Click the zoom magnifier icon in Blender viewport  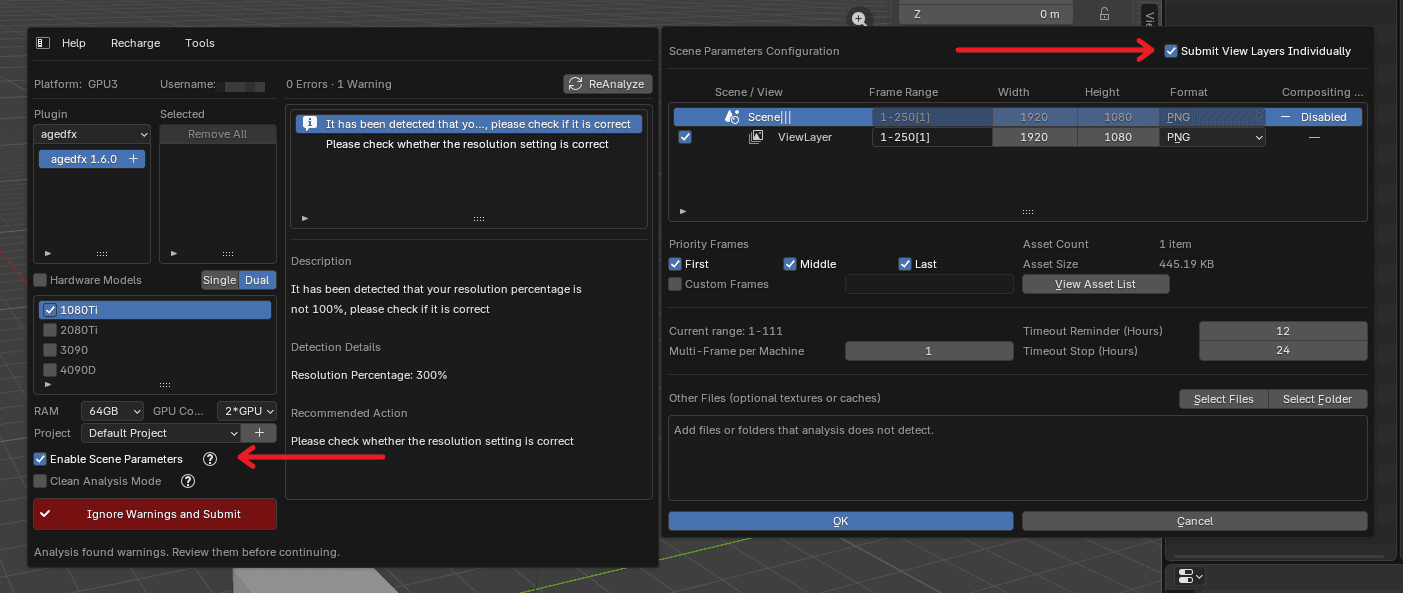pyautogui.click(x=859, y=18)
